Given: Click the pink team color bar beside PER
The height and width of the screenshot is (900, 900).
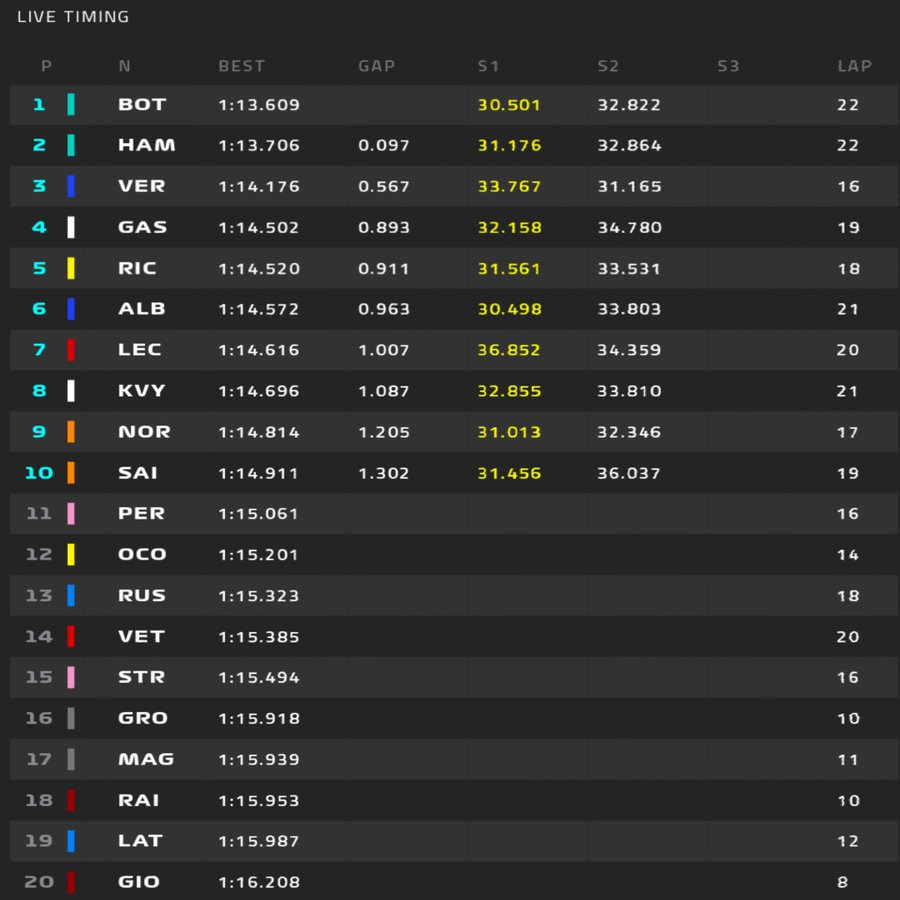Looking at the screenshot, I should pyautogui.click(x=71, y=514).
